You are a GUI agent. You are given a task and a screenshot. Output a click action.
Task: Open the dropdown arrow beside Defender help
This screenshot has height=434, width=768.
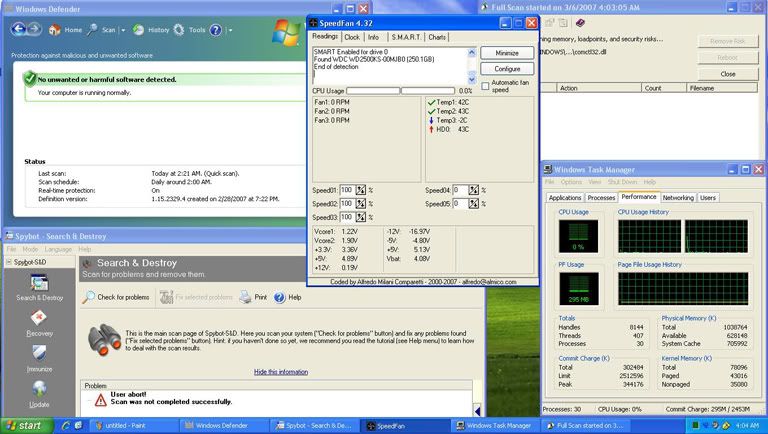click(x=229, y=30)
